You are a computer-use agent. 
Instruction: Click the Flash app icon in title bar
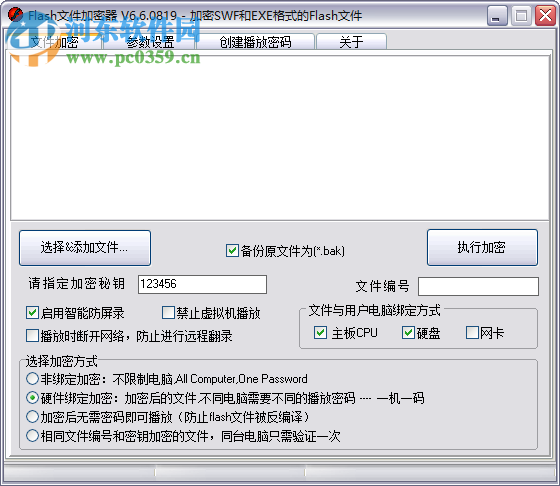coord(15,15)
